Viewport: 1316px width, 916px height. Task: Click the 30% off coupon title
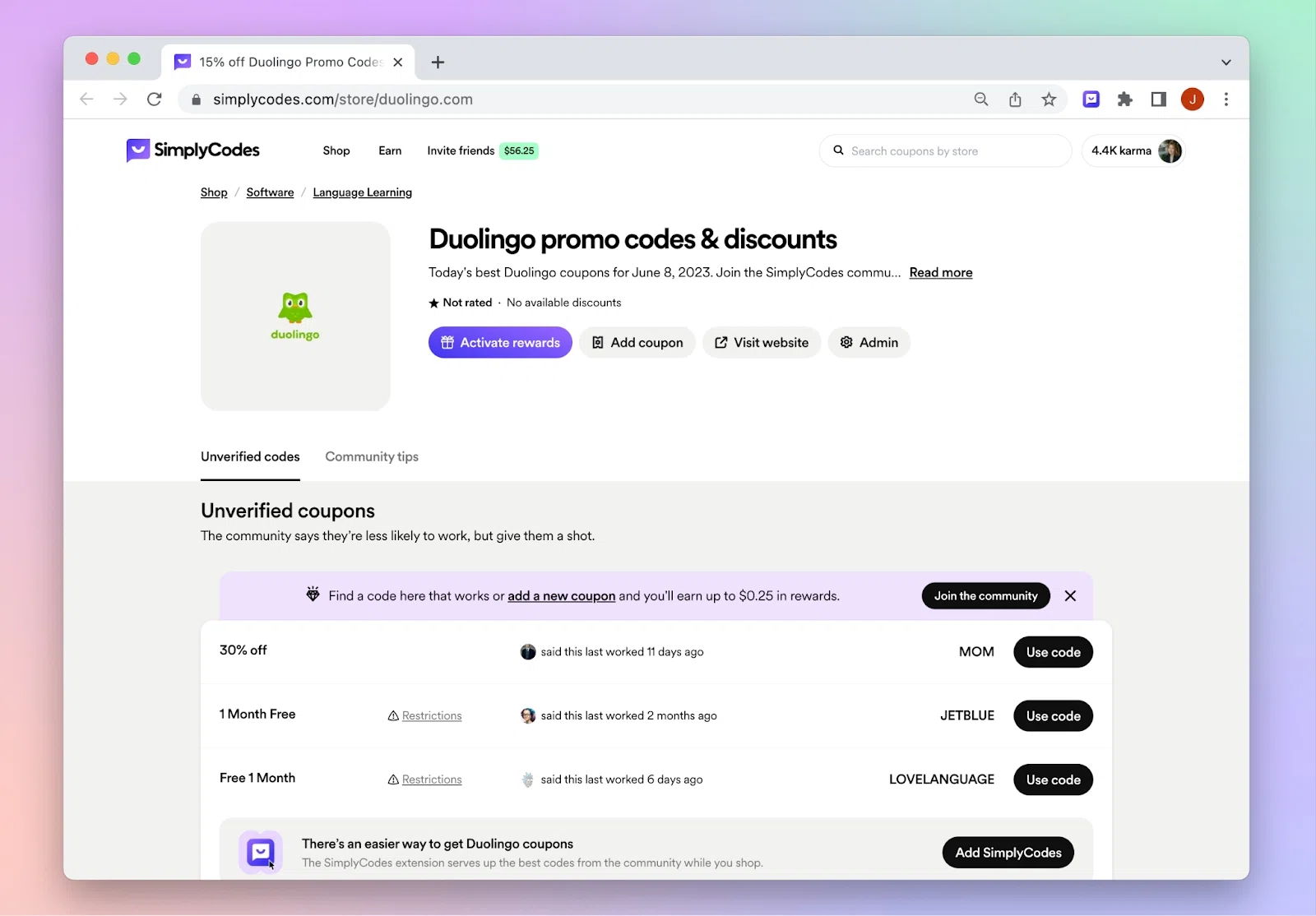coord(243,650)
